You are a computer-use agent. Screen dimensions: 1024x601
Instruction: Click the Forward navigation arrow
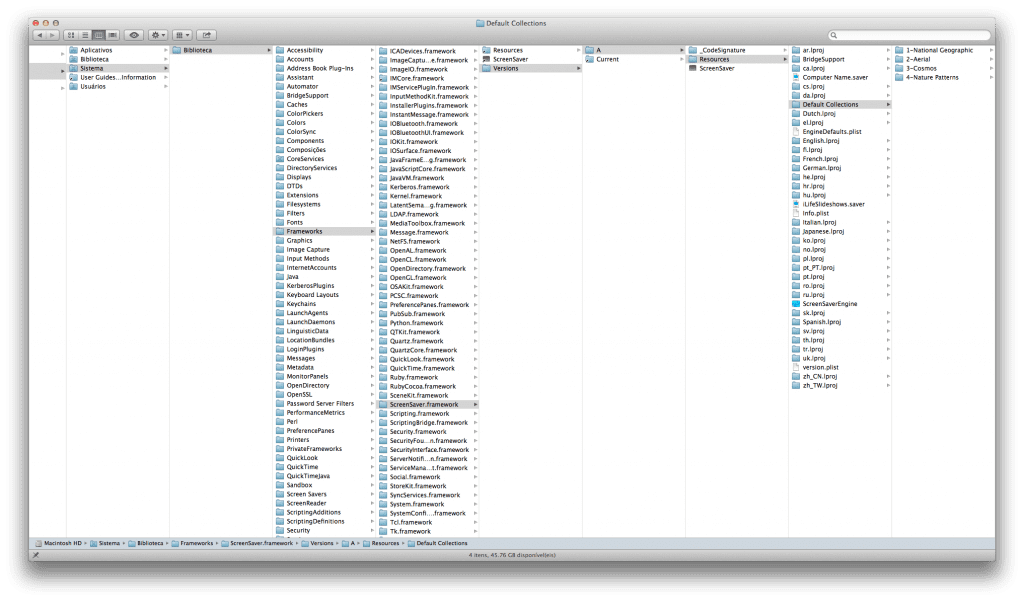pyautogui.click(x=51, y=34)
